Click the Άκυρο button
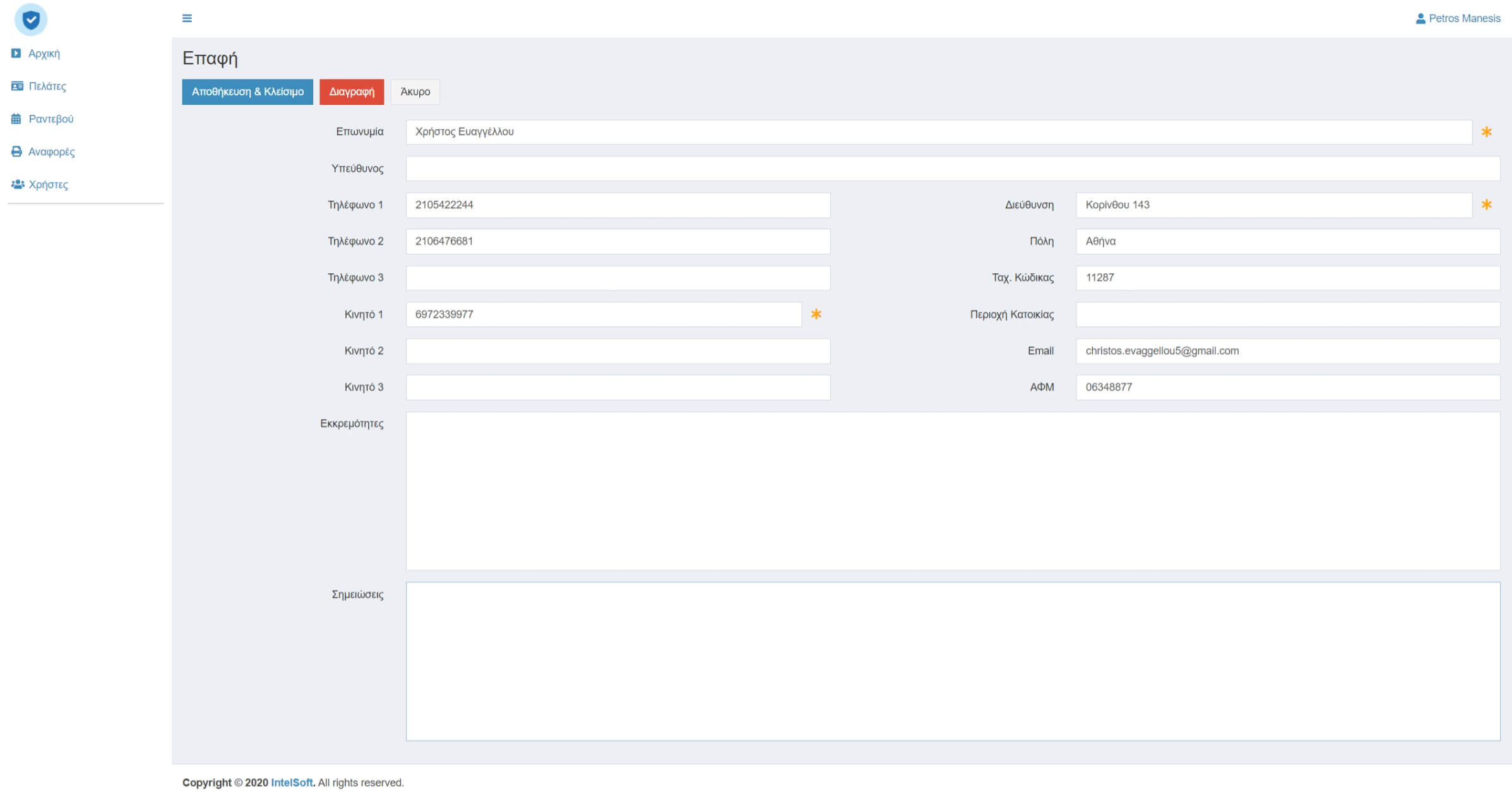The image size is (1512, 801). click(415, 92)
